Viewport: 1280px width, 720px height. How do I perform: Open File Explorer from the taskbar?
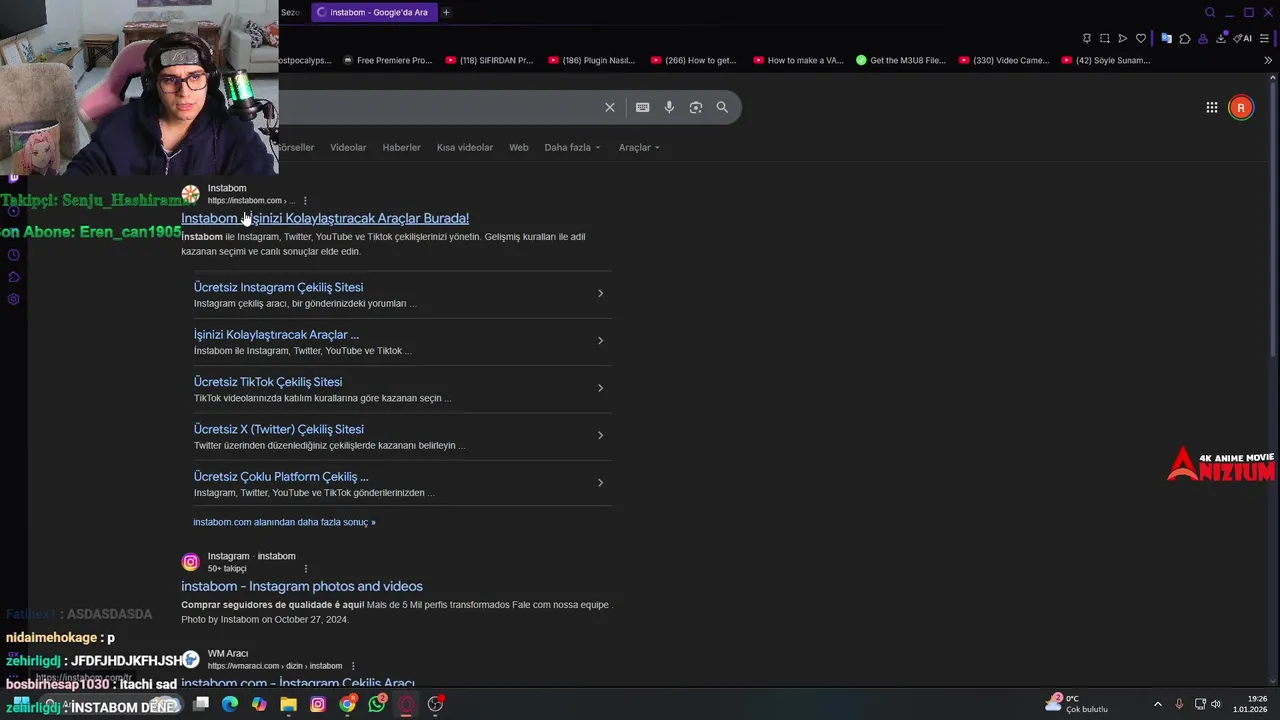point(288,704)
